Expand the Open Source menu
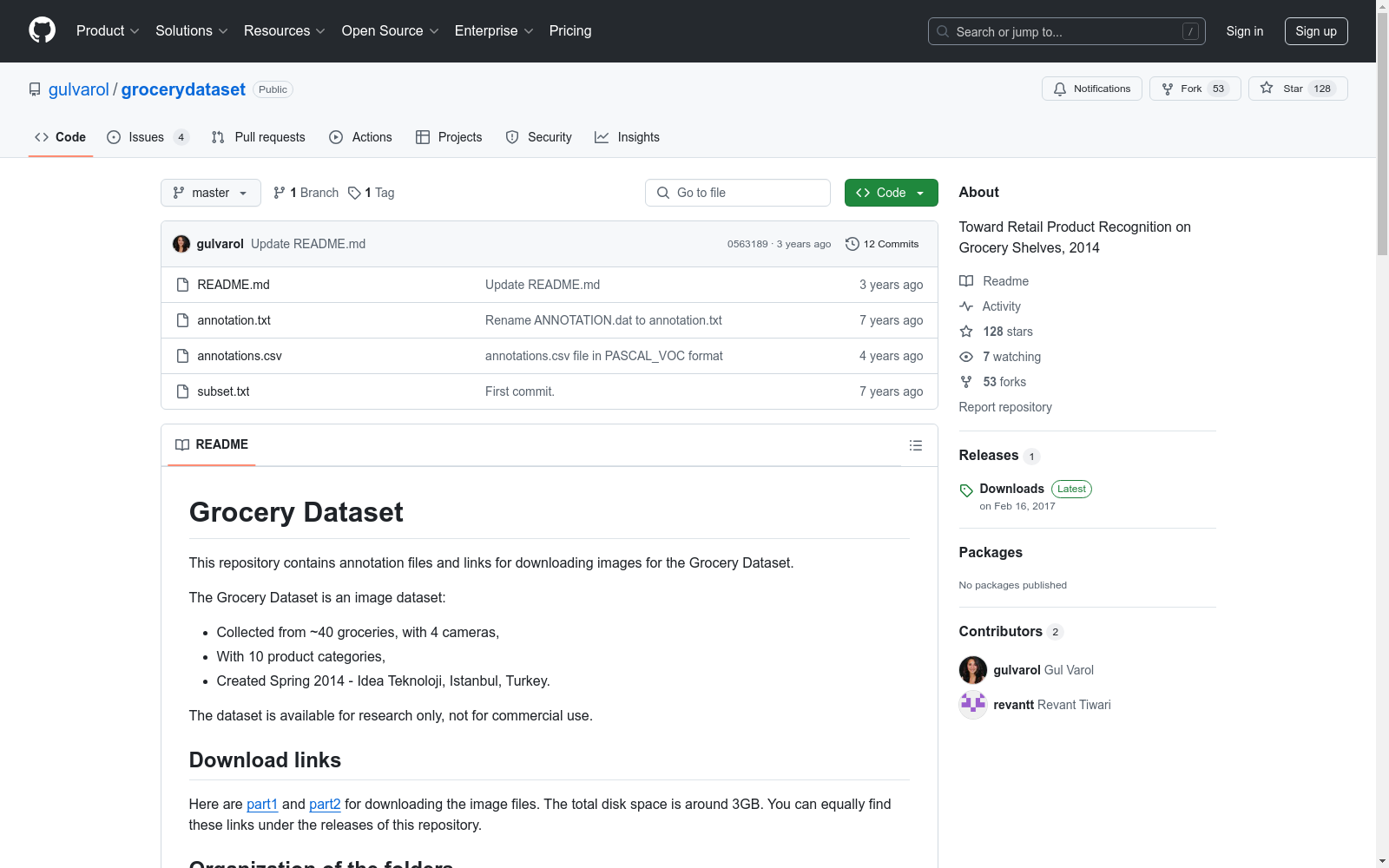The width and height of the screenshot is (1389, 868). 391,30
